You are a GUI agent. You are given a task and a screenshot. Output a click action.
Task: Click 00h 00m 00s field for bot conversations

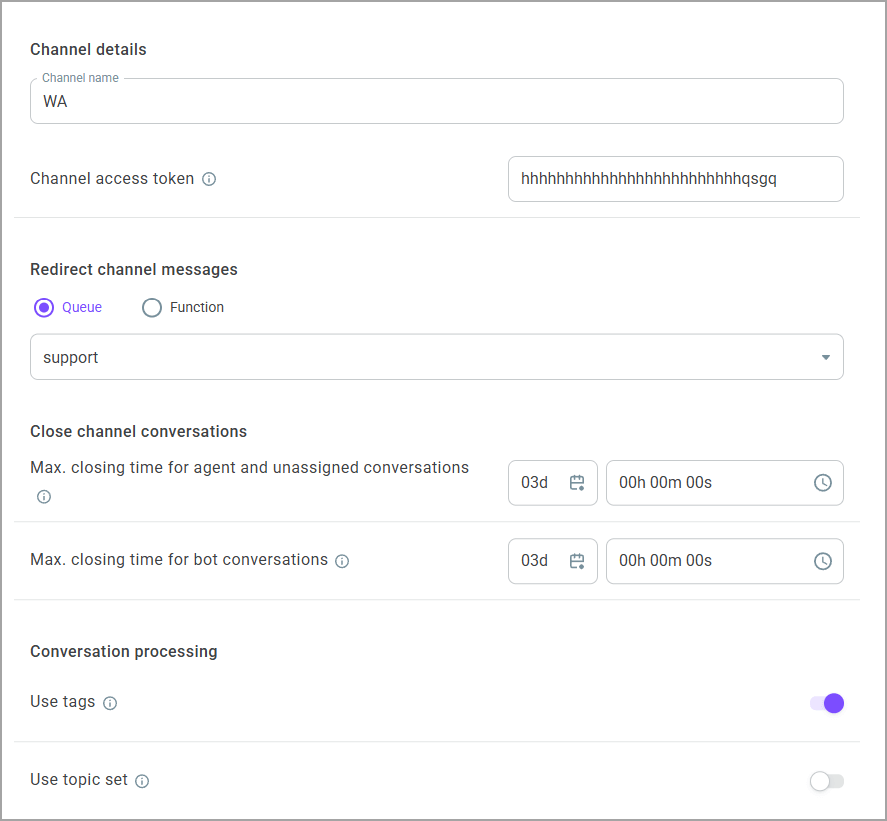725,561
